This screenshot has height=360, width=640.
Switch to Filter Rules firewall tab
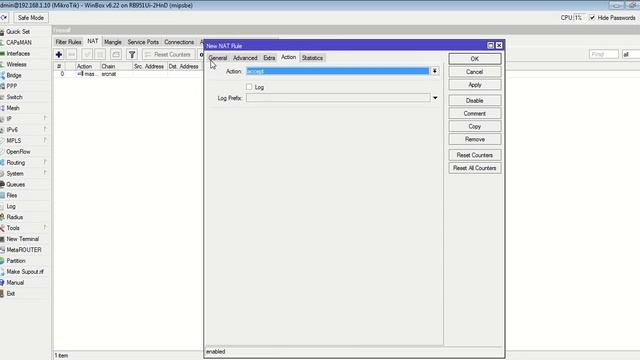69,42
